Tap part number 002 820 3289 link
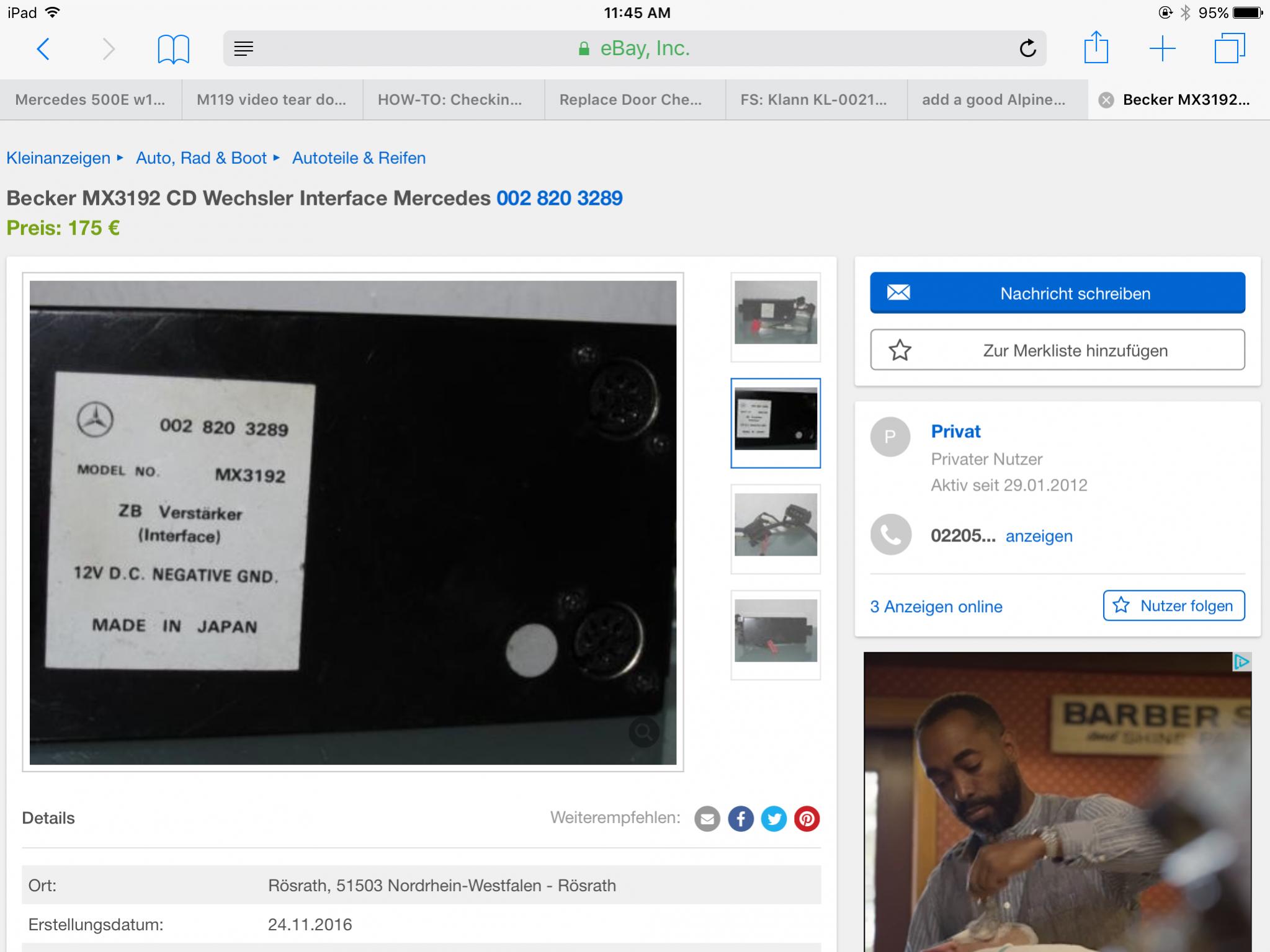1270x952 pixels. 559,198
